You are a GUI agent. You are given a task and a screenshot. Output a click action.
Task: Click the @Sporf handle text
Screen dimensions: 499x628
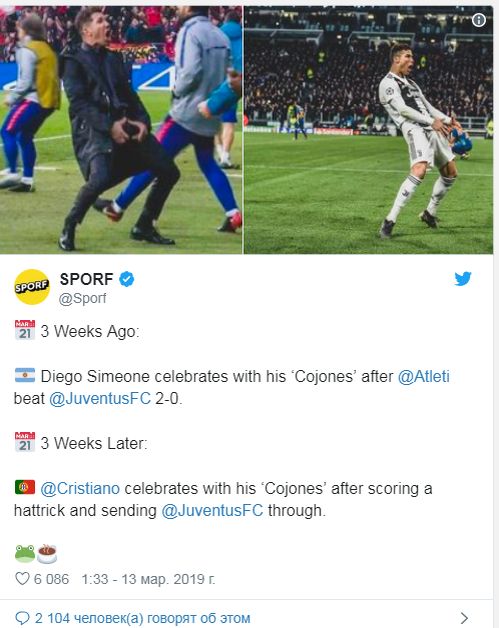point(82,298)
